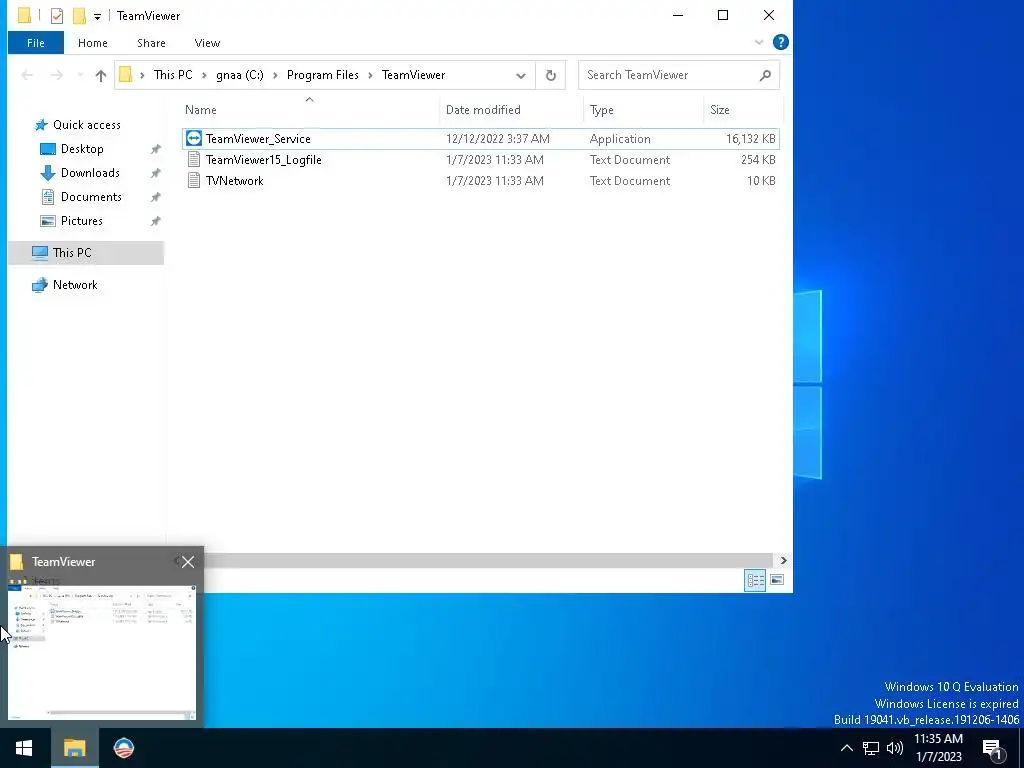Click the TeamViewer taskbar preview thumbnail
Screen dimensions: 1024x768
[102, 652]
